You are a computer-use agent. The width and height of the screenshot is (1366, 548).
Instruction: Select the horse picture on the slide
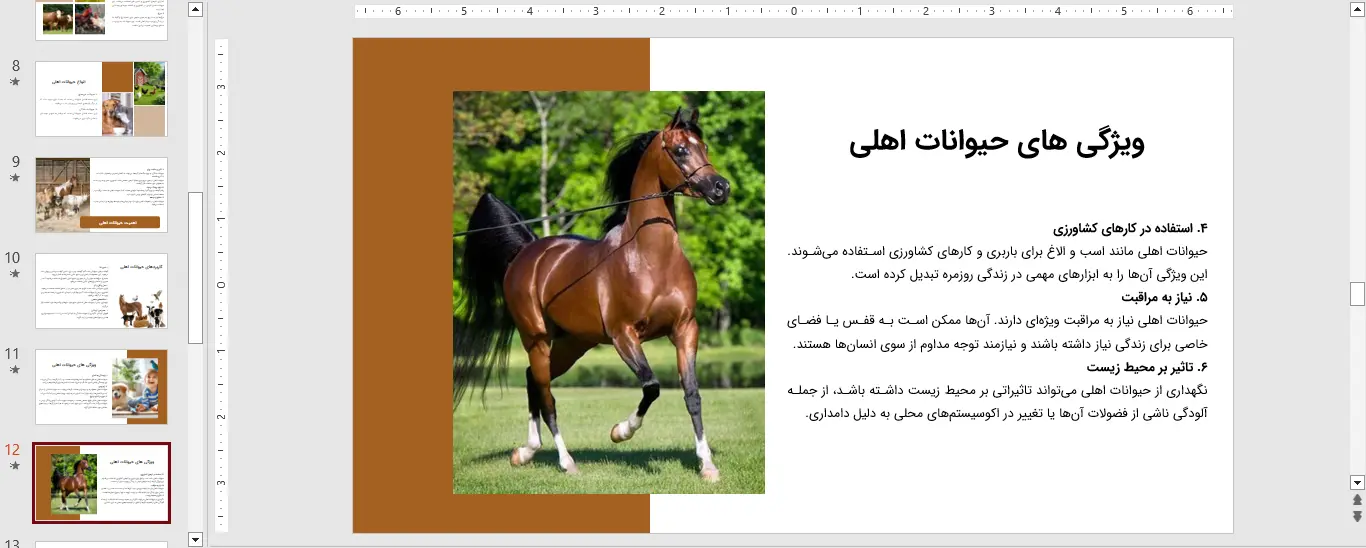(x=608, y=292)
